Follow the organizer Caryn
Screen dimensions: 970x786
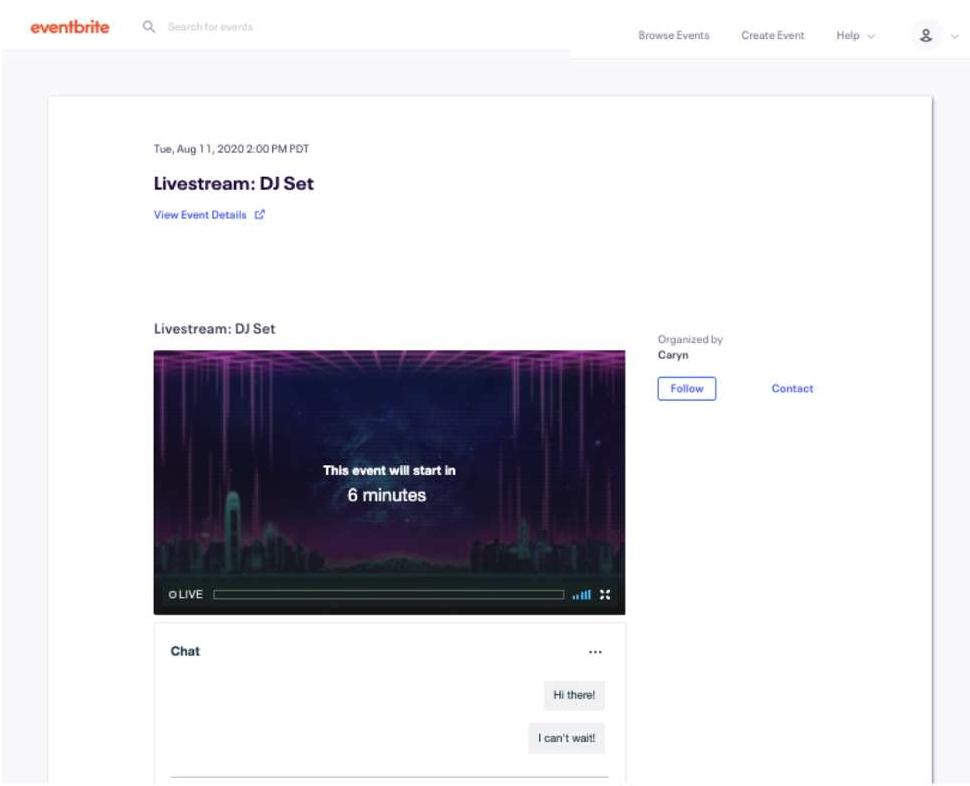686,388
